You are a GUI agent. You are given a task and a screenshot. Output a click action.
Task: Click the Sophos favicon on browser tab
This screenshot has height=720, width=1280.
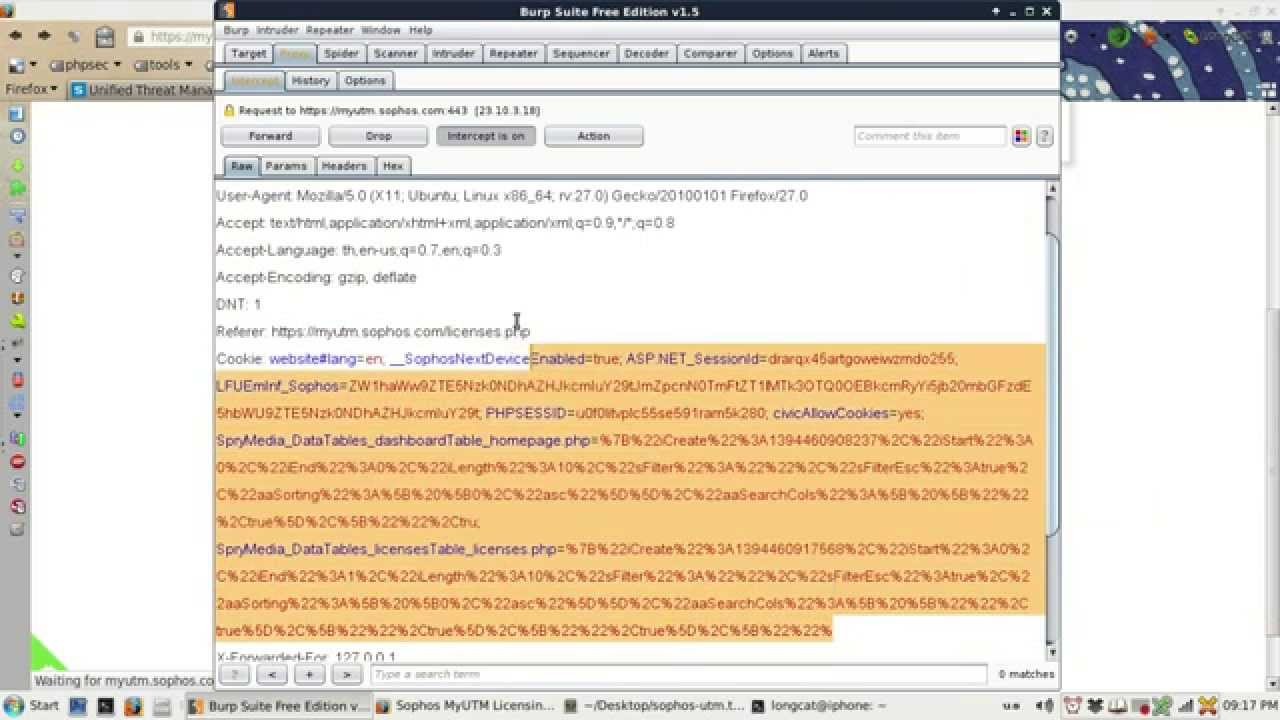[x=78, y=90]
